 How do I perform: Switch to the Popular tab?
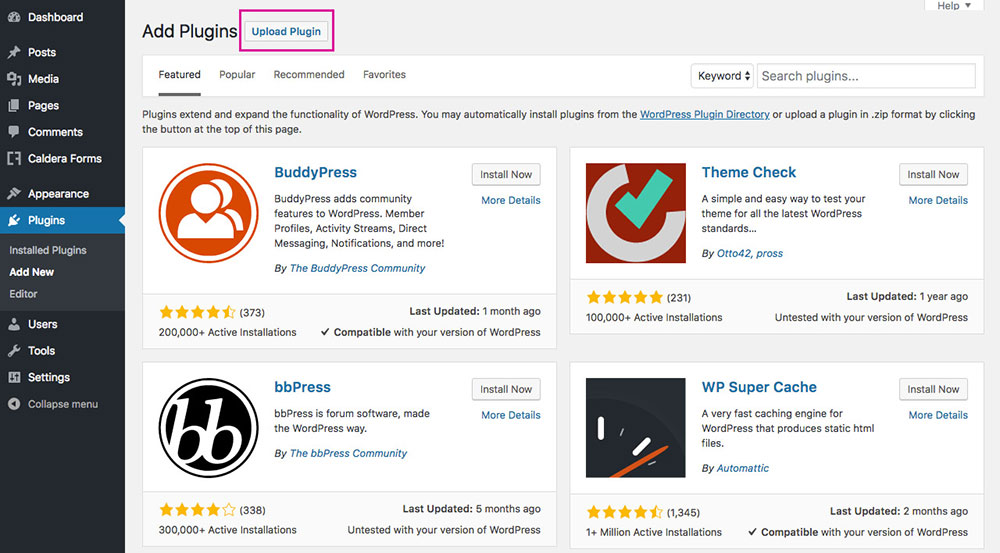coord(237,75)
